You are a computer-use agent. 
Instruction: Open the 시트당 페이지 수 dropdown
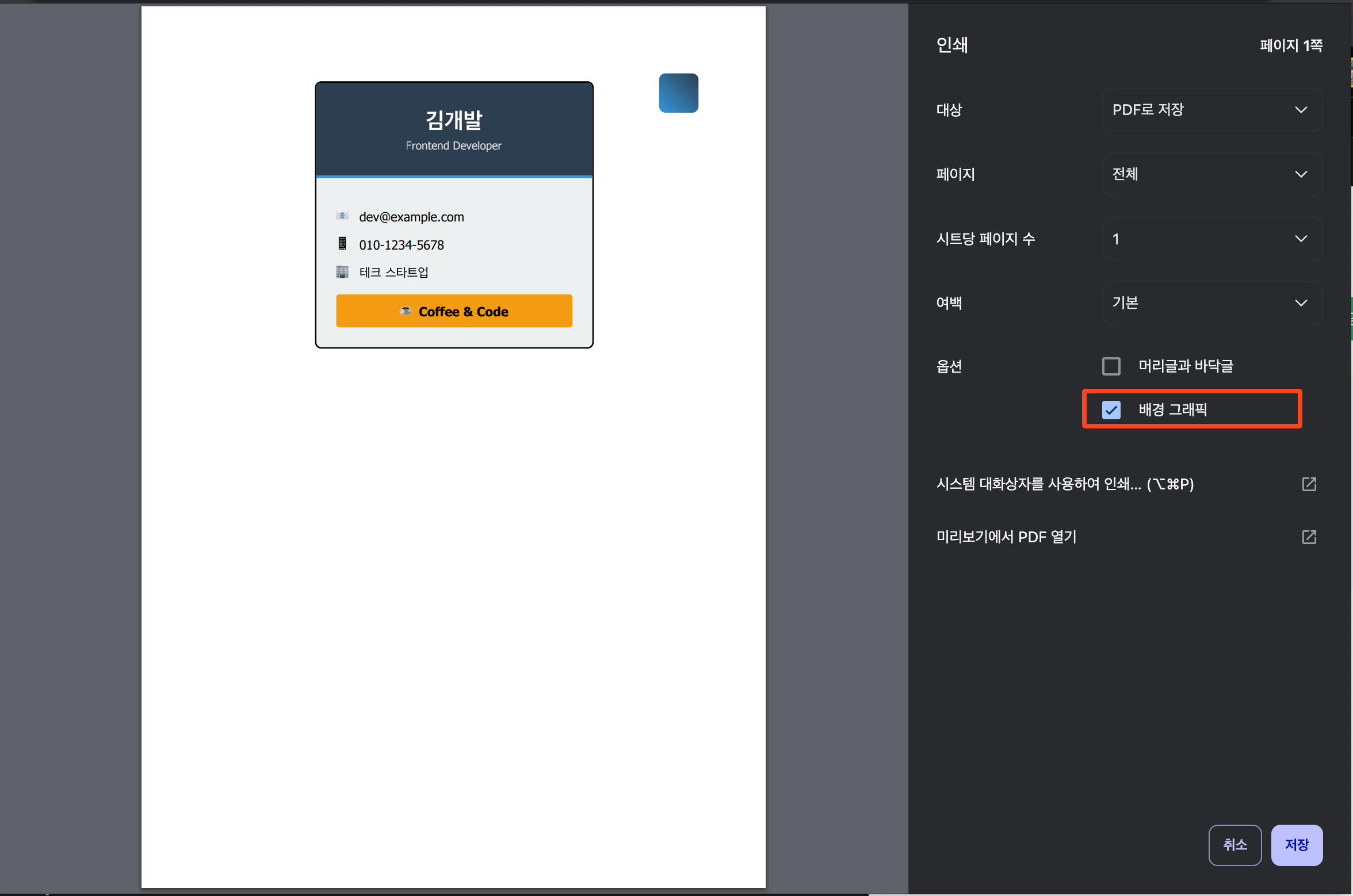pos(1211,239)
